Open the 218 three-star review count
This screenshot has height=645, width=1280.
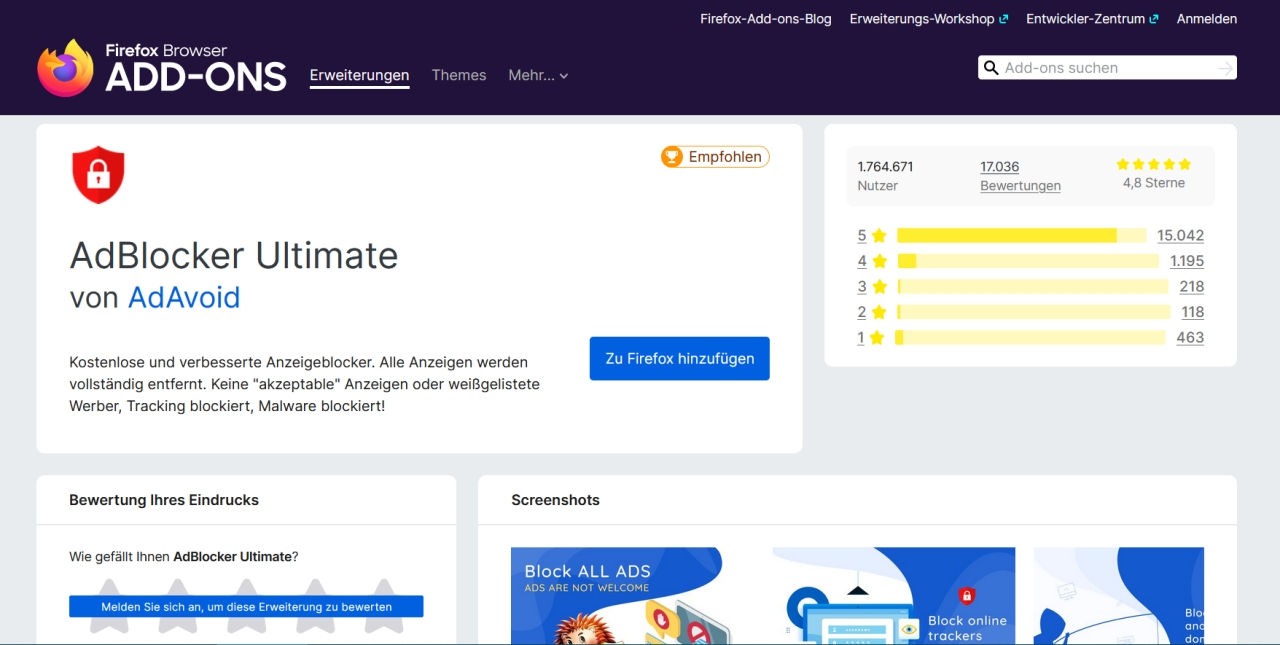tap(1192, 287)
